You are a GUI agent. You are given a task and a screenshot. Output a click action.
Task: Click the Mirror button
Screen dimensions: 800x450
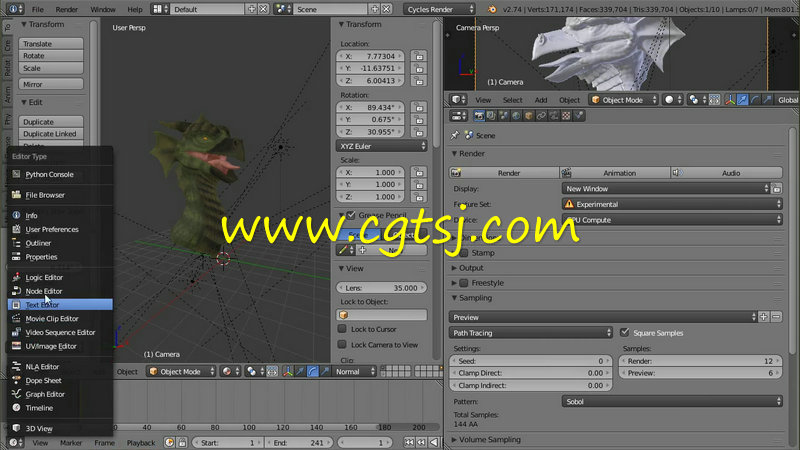point(51,84)
